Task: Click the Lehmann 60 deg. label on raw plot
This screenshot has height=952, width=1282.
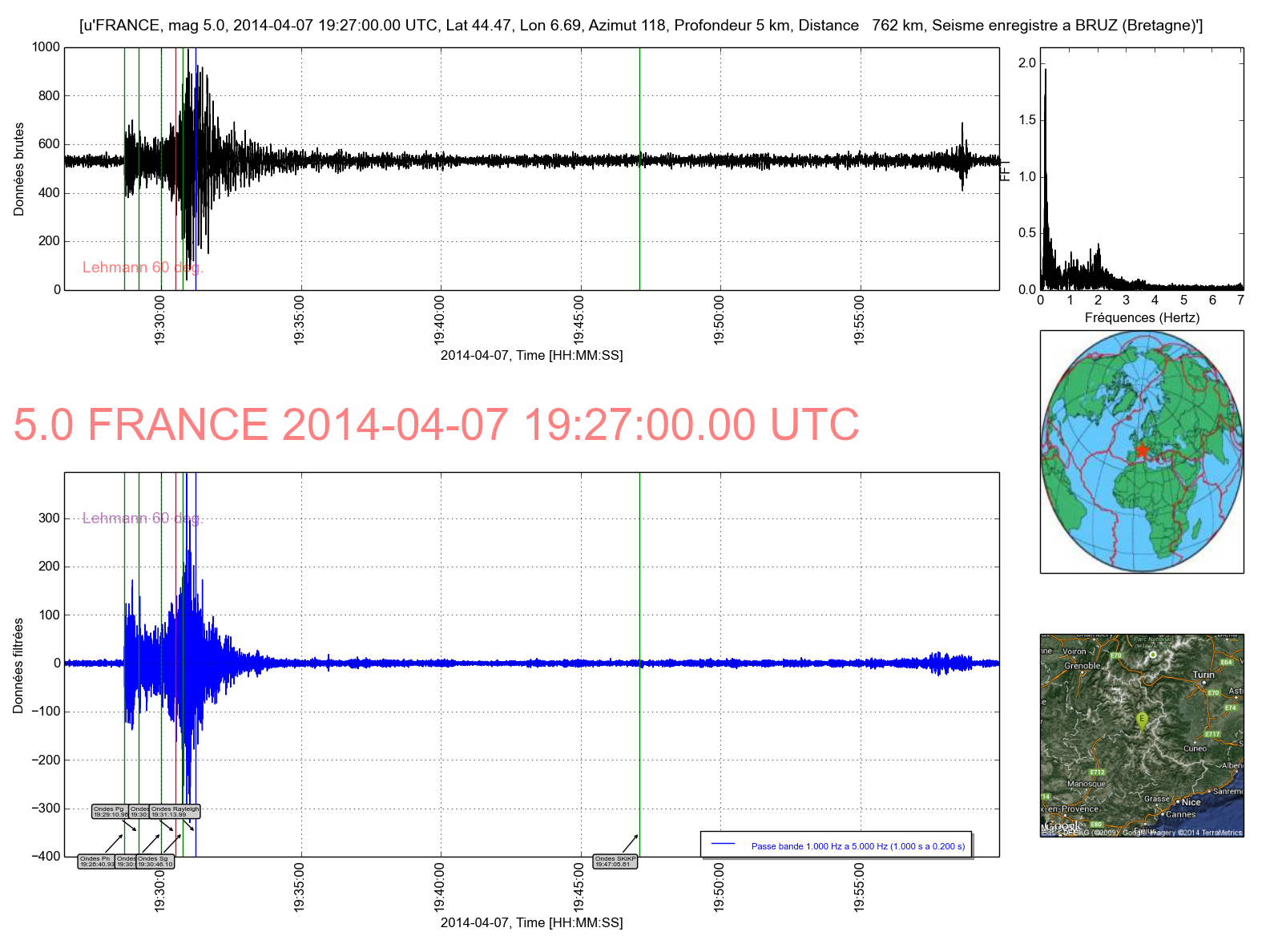Action: click(143, 268)
